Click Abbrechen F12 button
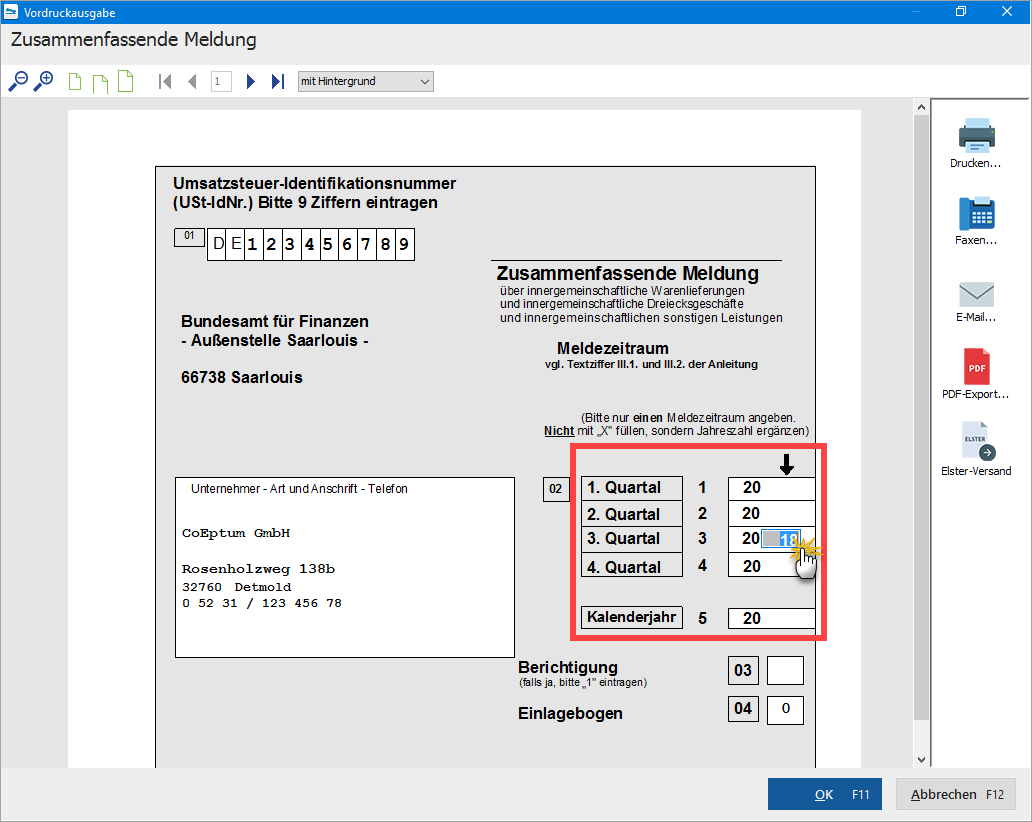Image resolution: width=1032 pixels, height=822 pixels. point(956,794)
